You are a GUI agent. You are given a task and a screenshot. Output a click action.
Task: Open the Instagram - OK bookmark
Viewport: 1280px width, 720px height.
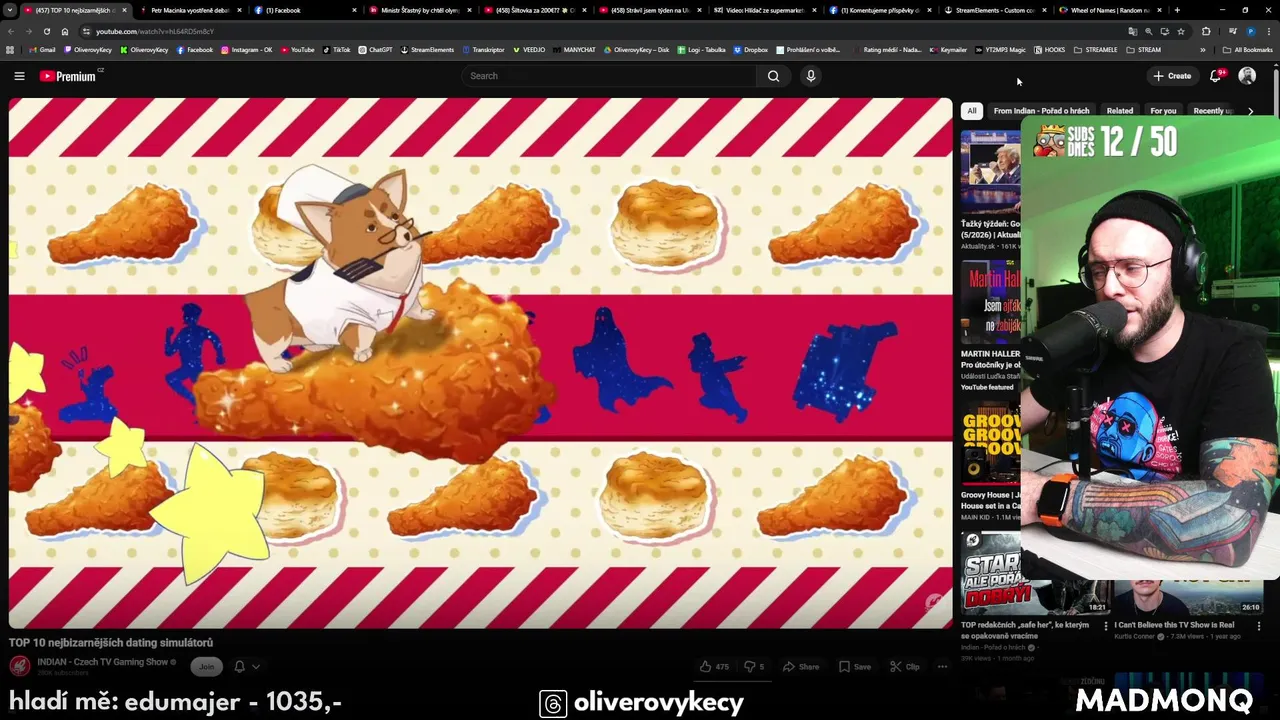pyautogui.click(x=245, y=49)
